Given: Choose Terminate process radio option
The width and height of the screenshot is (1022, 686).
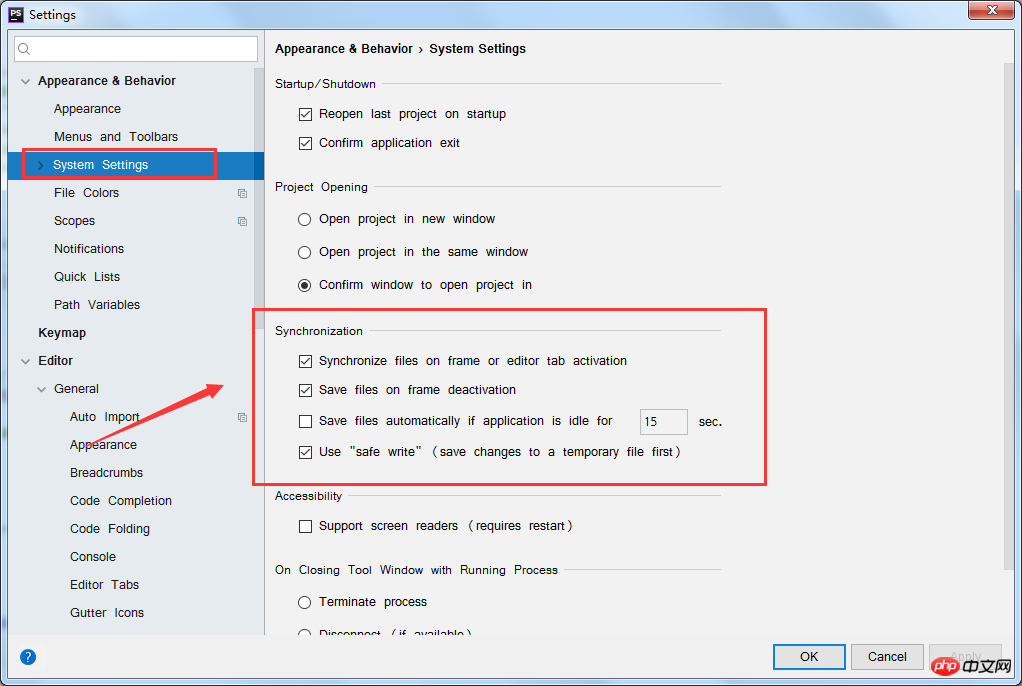Looking at the screenshot, I should [x=304, y=602].
